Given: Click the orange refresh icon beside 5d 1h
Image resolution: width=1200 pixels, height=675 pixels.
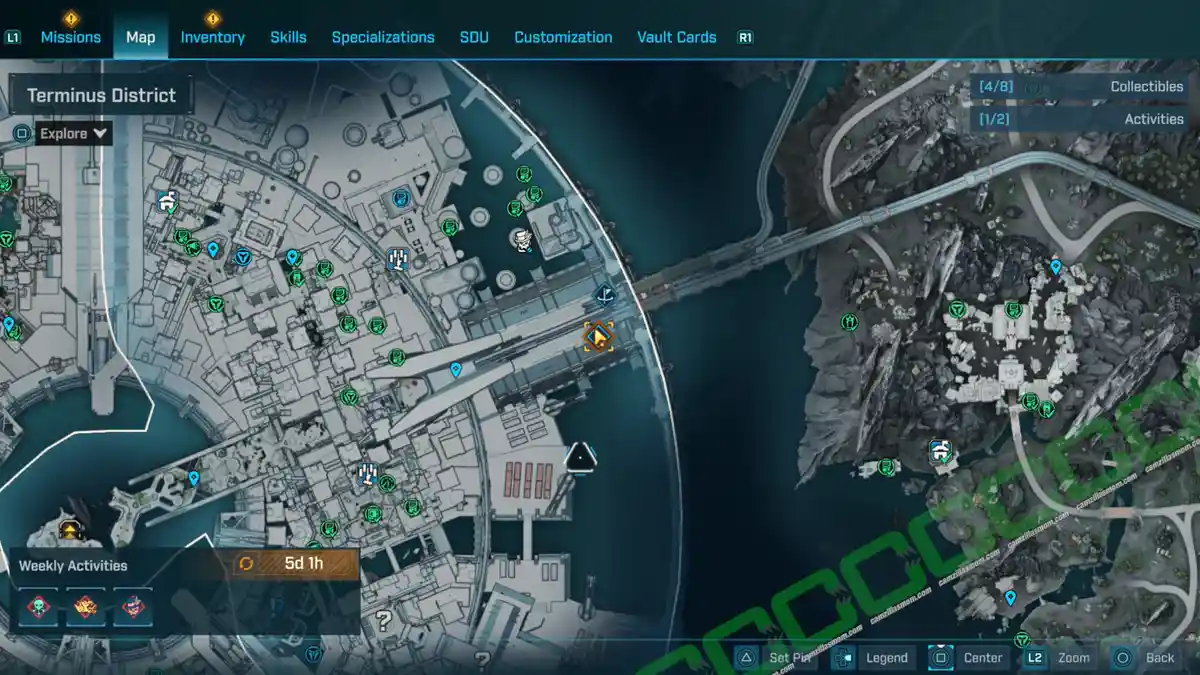Looking at the screenshot, I should pyautogui.click(x=246, y=564).
